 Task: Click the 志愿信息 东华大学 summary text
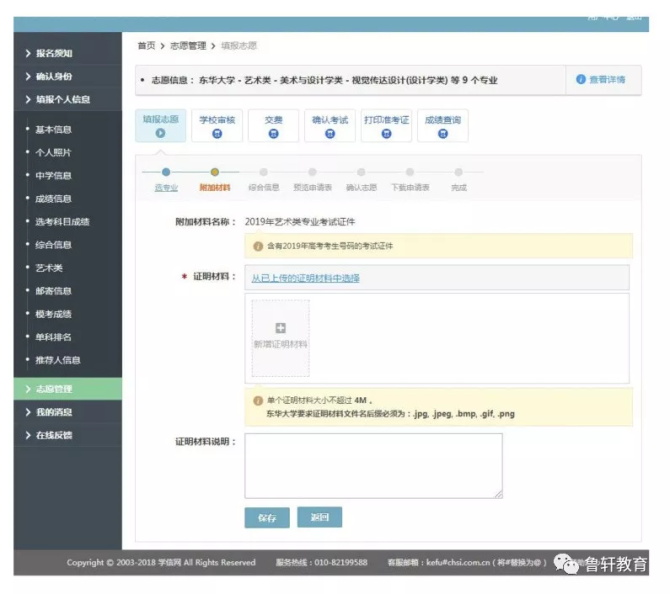point(324,80)
